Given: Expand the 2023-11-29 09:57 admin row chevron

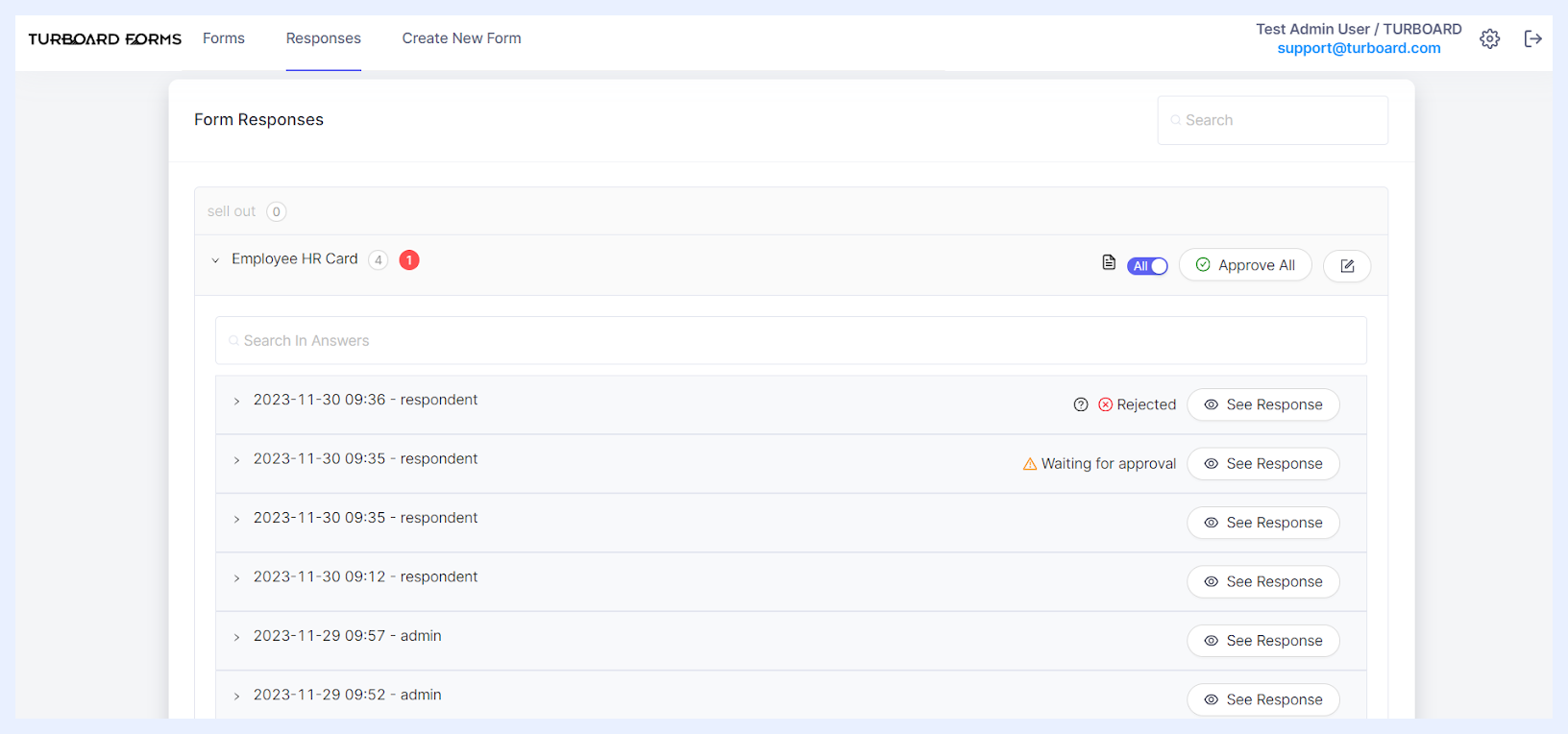Looking at the screenshot, I should 236,637.
